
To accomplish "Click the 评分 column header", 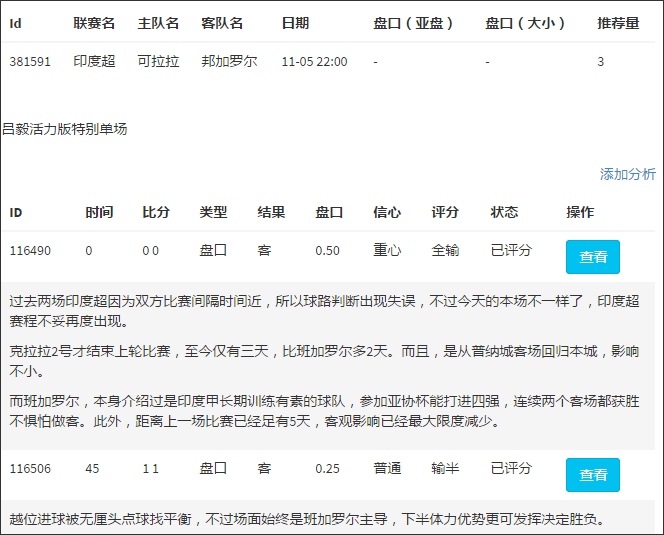I will 445,212.
